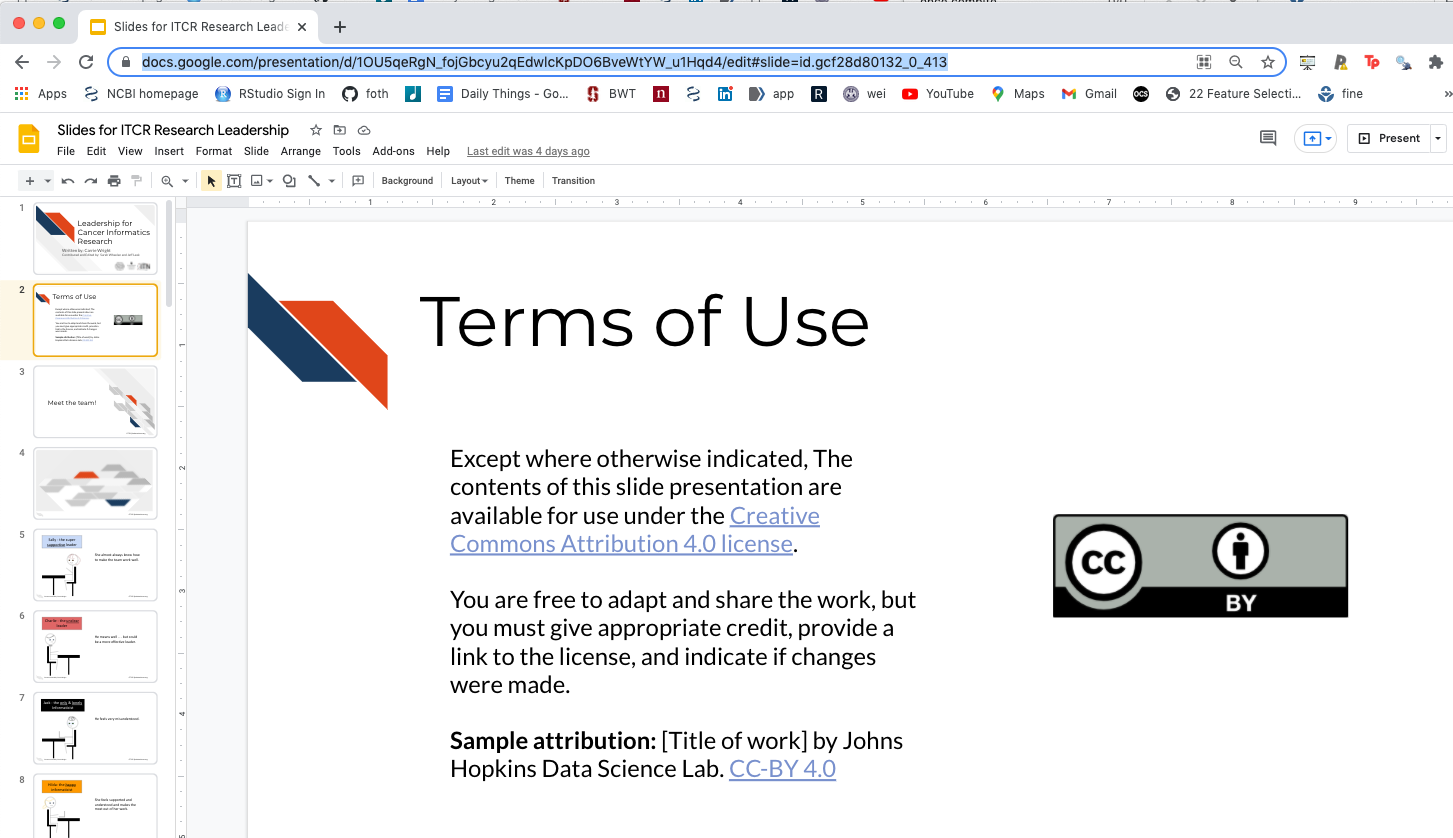This screenshot has height=838, width=1453.
Task: Click browser Back arrow
Action: [22, 62]
